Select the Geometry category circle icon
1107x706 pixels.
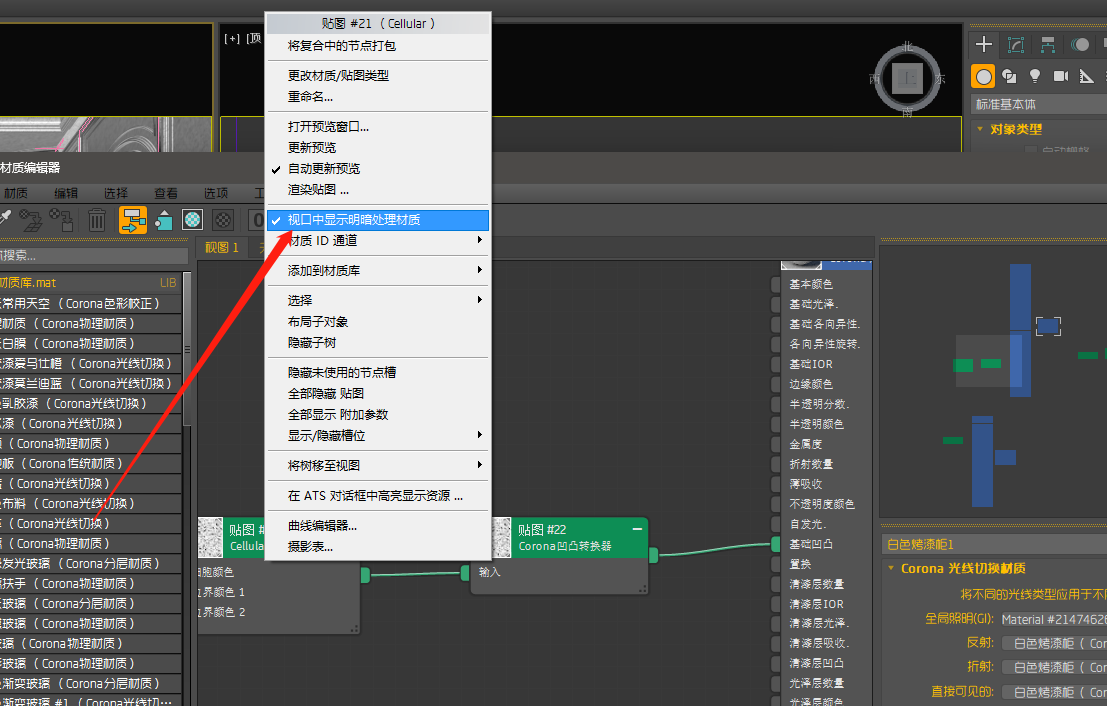[983, 76]
